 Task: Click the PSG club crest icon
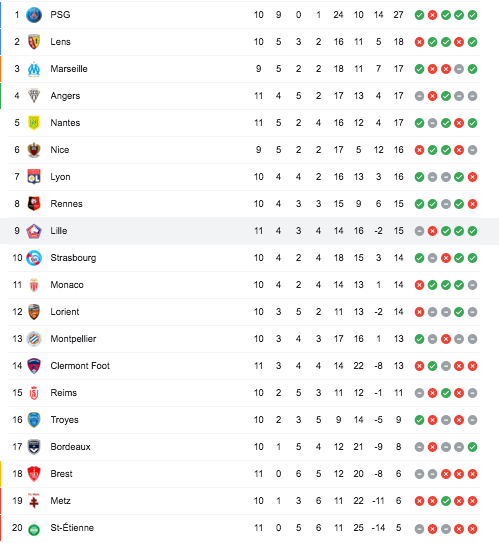coord(34,15)
